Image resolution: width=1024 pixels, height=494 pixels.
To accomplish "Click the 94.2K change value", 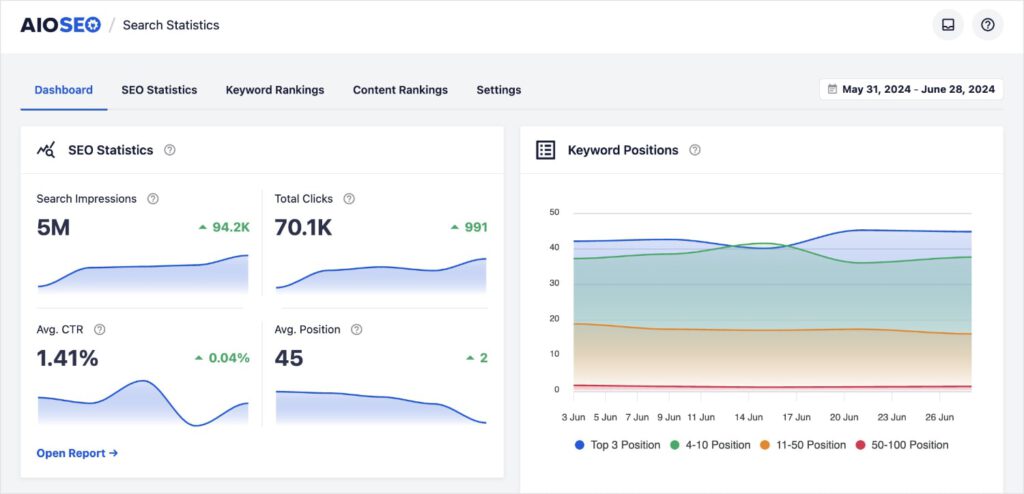I will click(231, 227).
